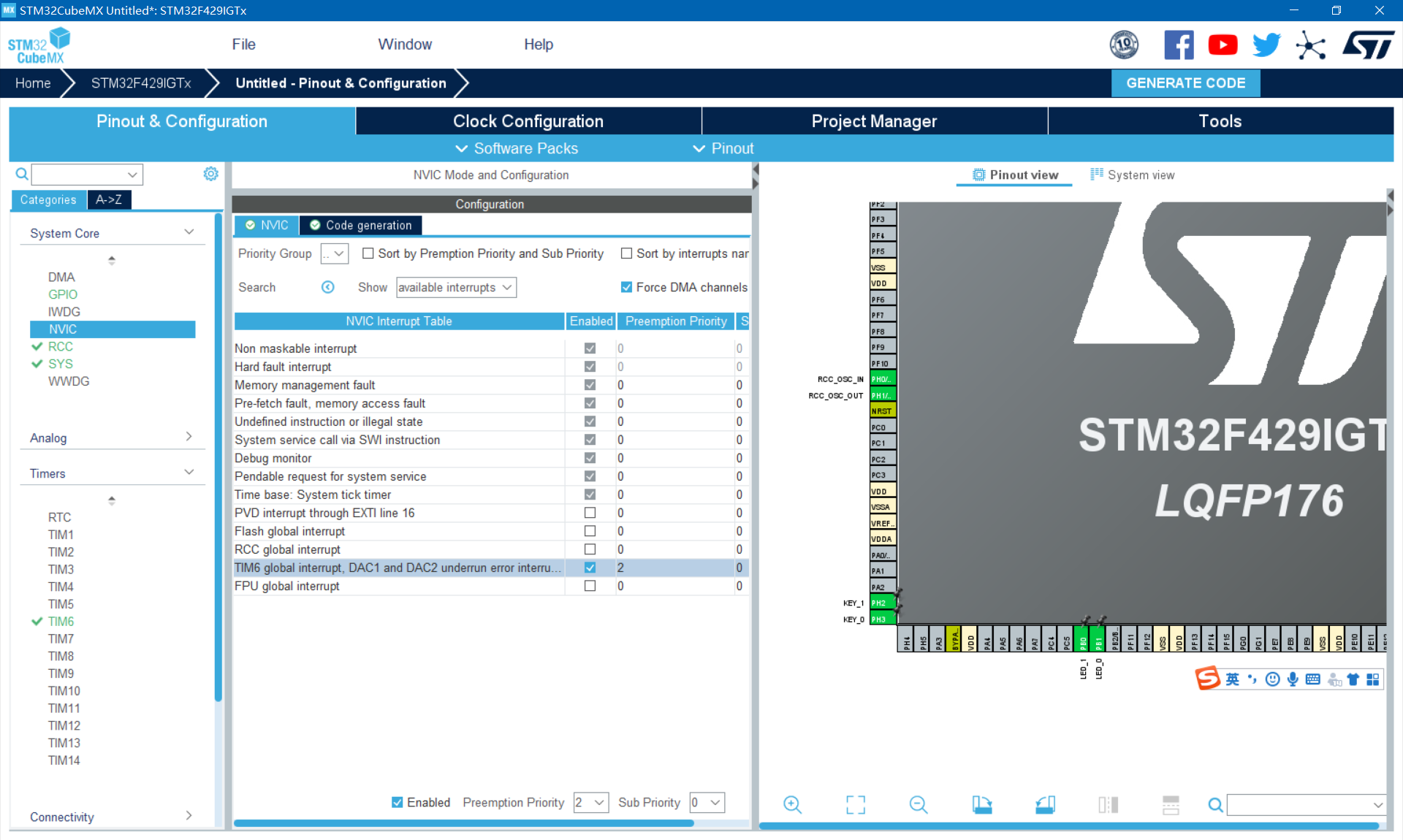Image resolution: width=1403 pixels, height=840 pixels.
Task: Open the Preemption Priority dropdown at bottom
Action: 591,802
